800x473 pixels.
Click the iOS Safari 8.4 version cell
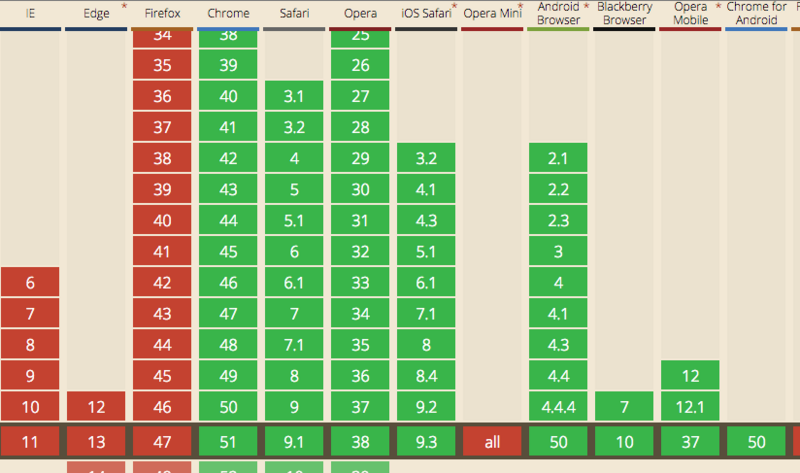point(426,376)
